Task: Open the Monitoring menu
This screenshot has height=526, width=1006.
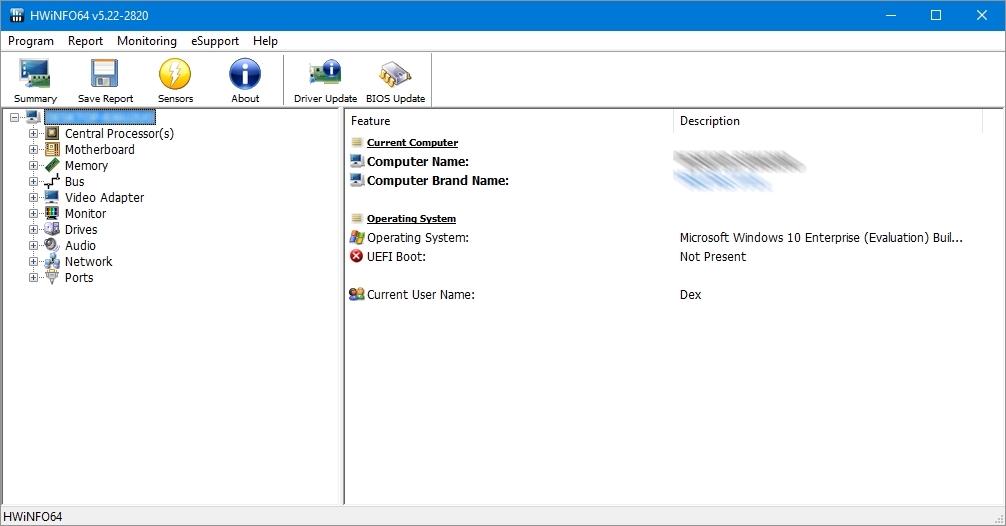Action: tap(146, 41)
